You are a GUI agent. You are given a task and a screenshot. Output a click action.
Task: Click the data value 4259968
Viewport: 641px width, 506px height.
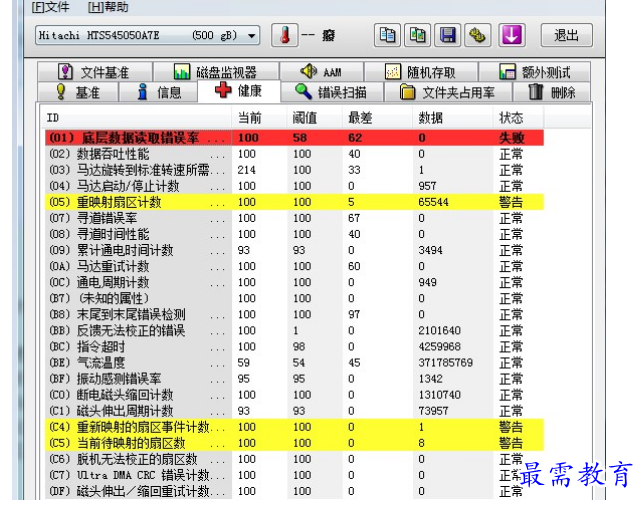[439, 347]
